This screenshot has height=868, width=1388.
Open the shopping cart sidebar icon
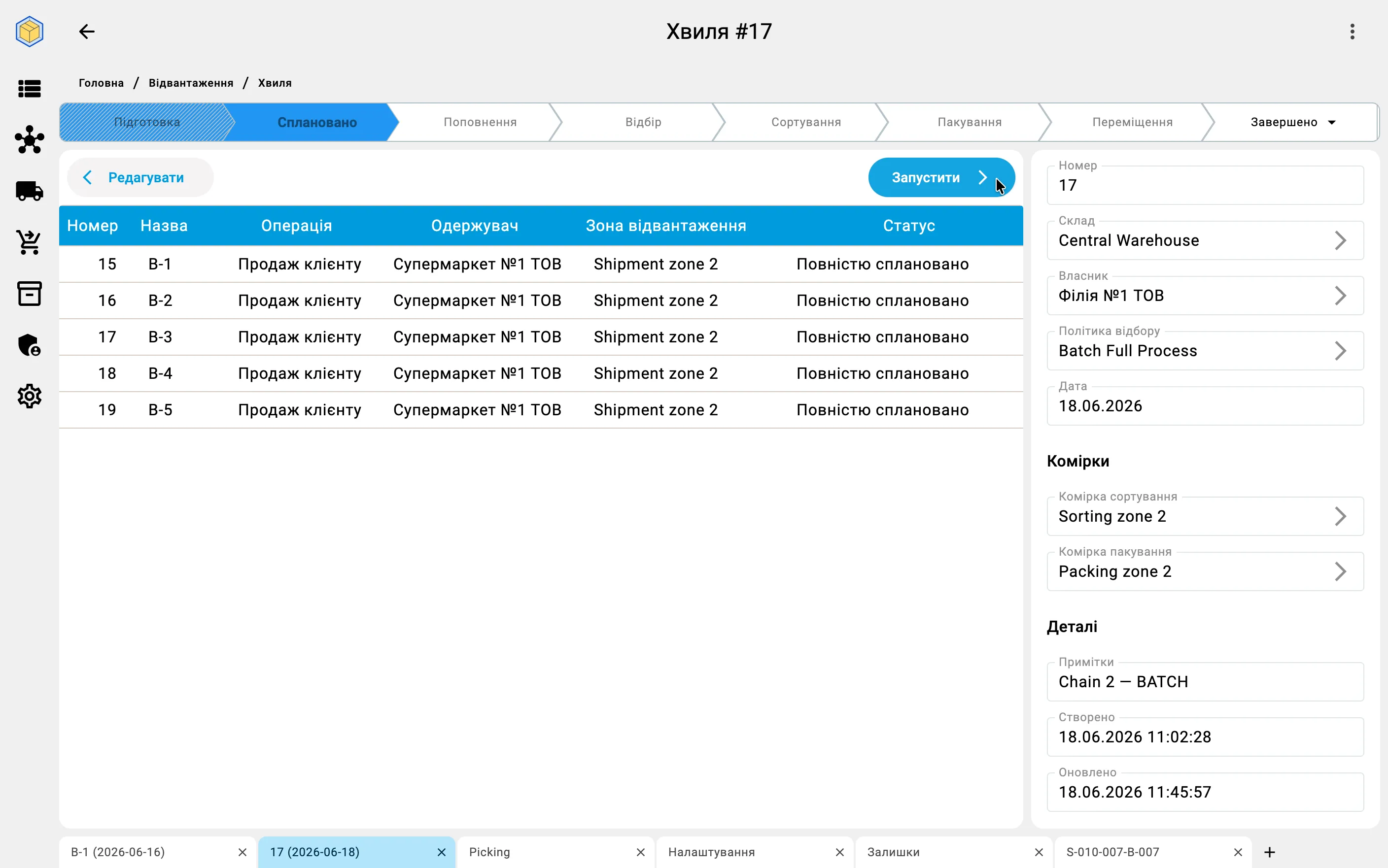click(x=29, y=242)
